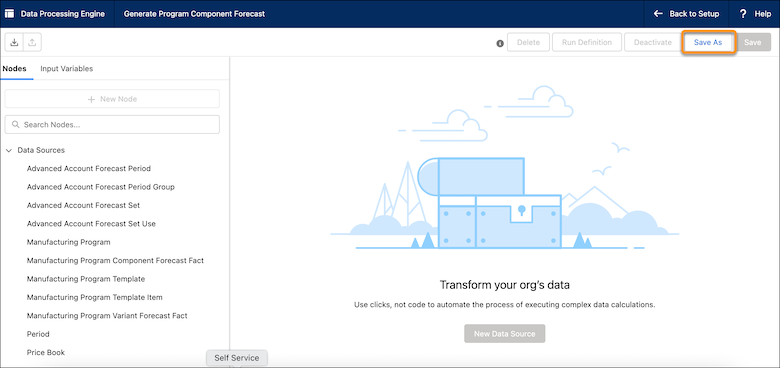The height and width of the screenshot is (368, 780).
Task: Click the New Data Source button
Action: 504,334
